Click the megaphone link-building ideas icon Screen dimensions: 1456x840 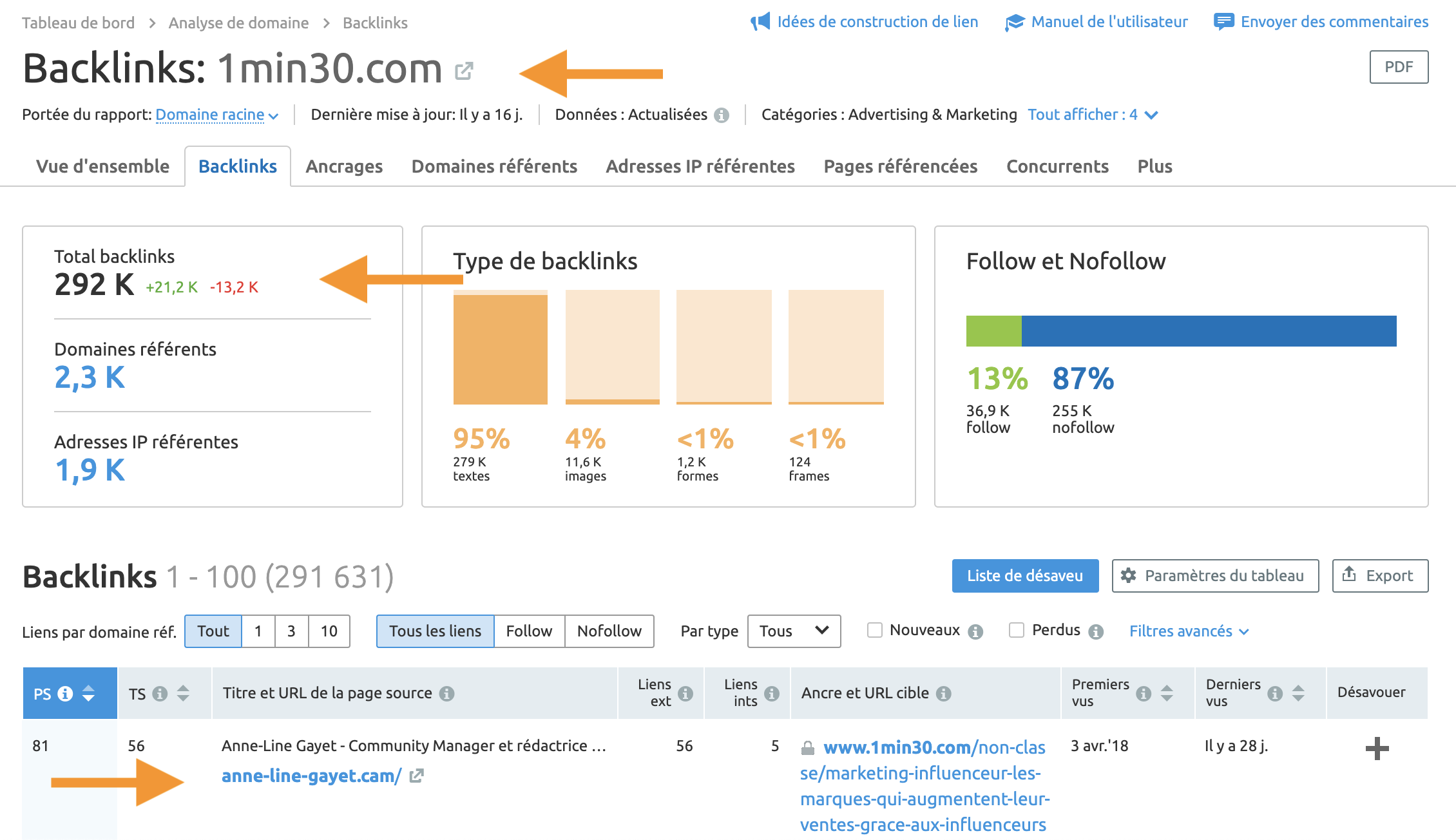pos(760,22)
